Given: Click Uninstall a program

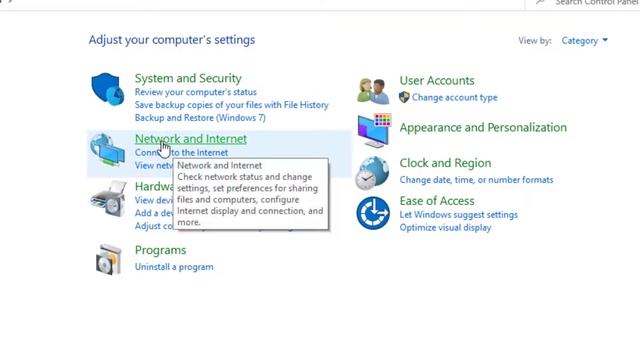Looking at the screenshot, I should (174, 267).
